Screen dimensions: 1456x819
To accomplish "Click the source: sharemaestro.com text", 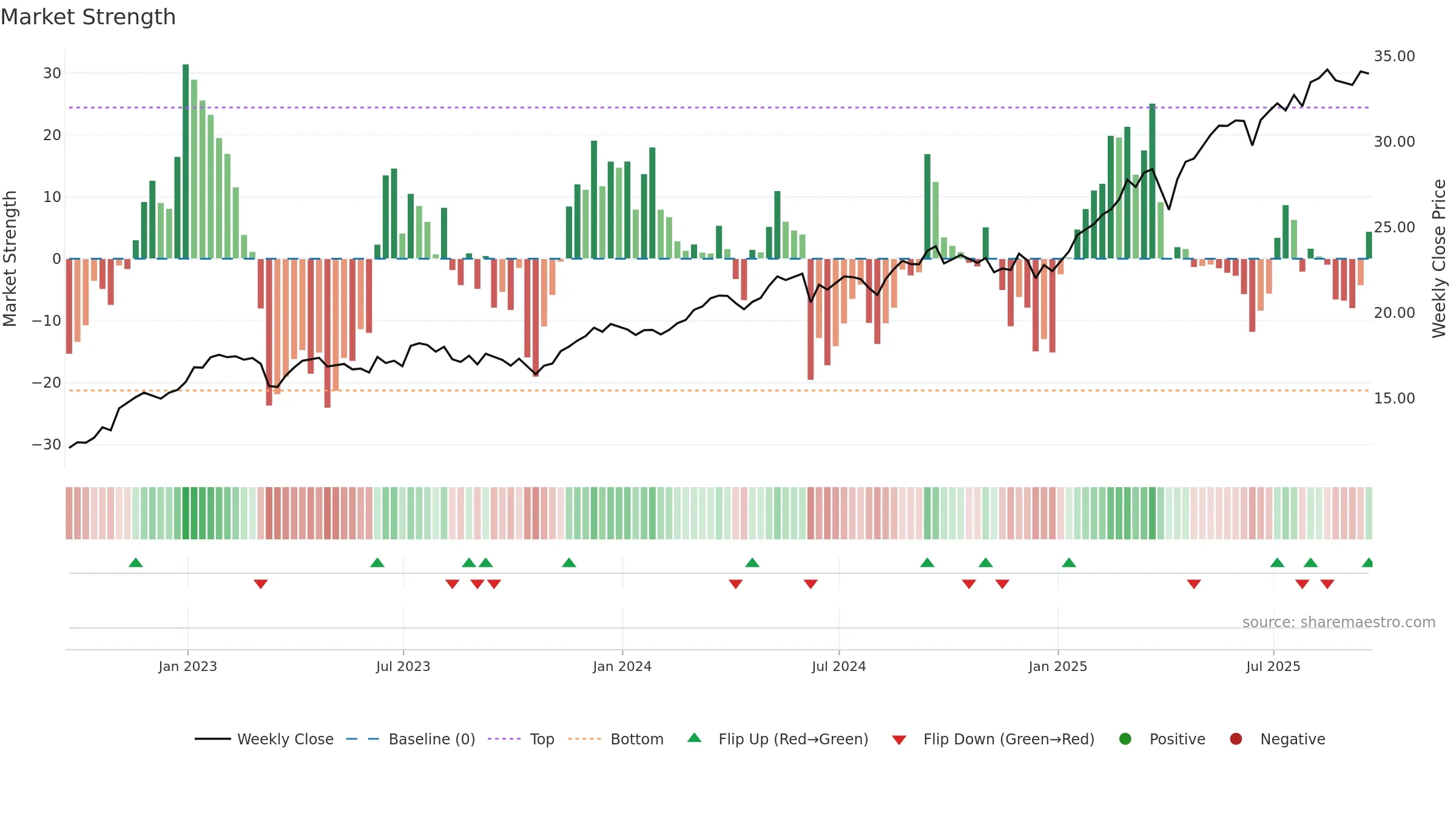I will point(1339,622).
